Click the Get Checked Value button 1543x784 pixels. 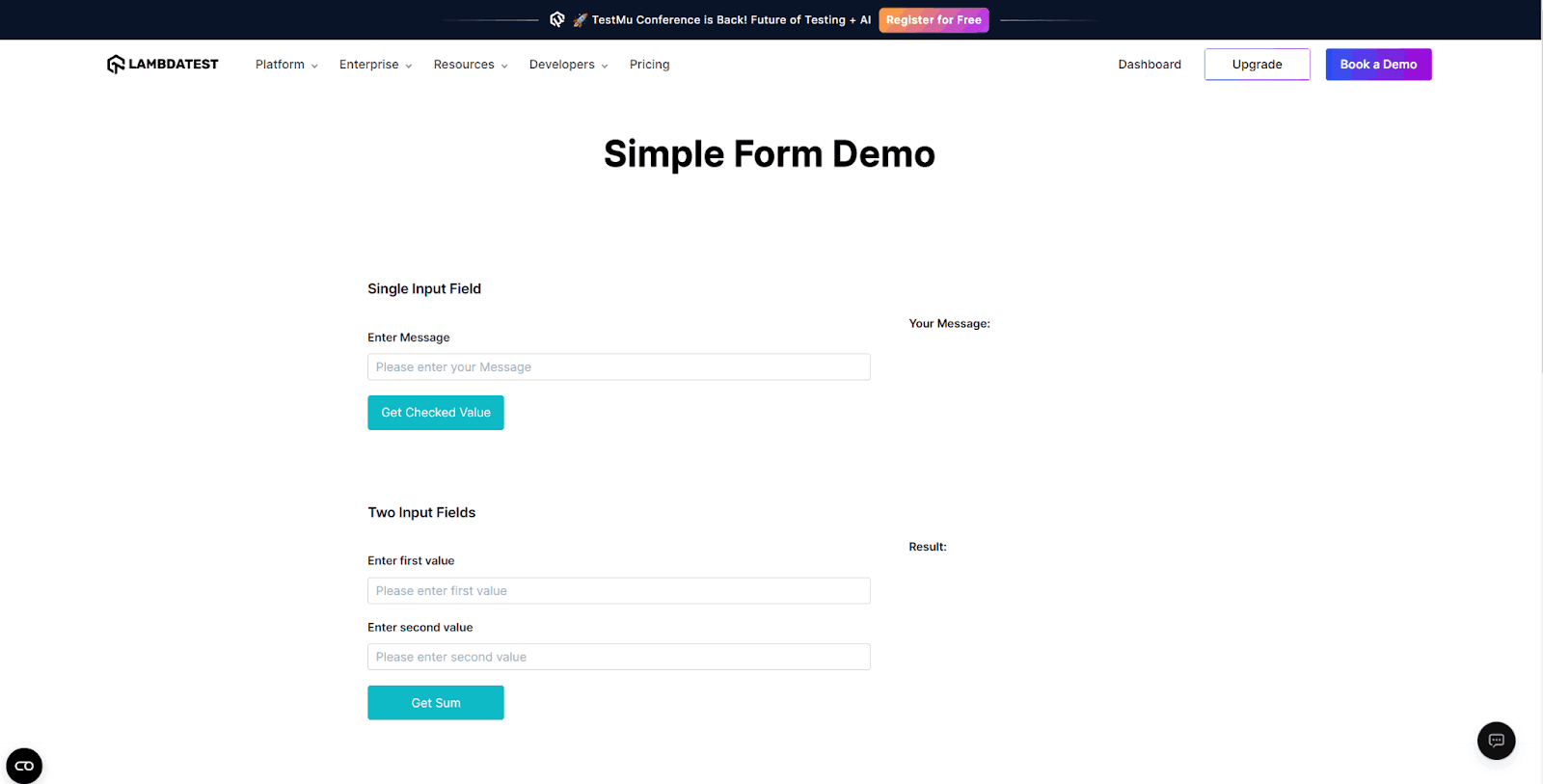pyautogui.click(x=435, y=413)
